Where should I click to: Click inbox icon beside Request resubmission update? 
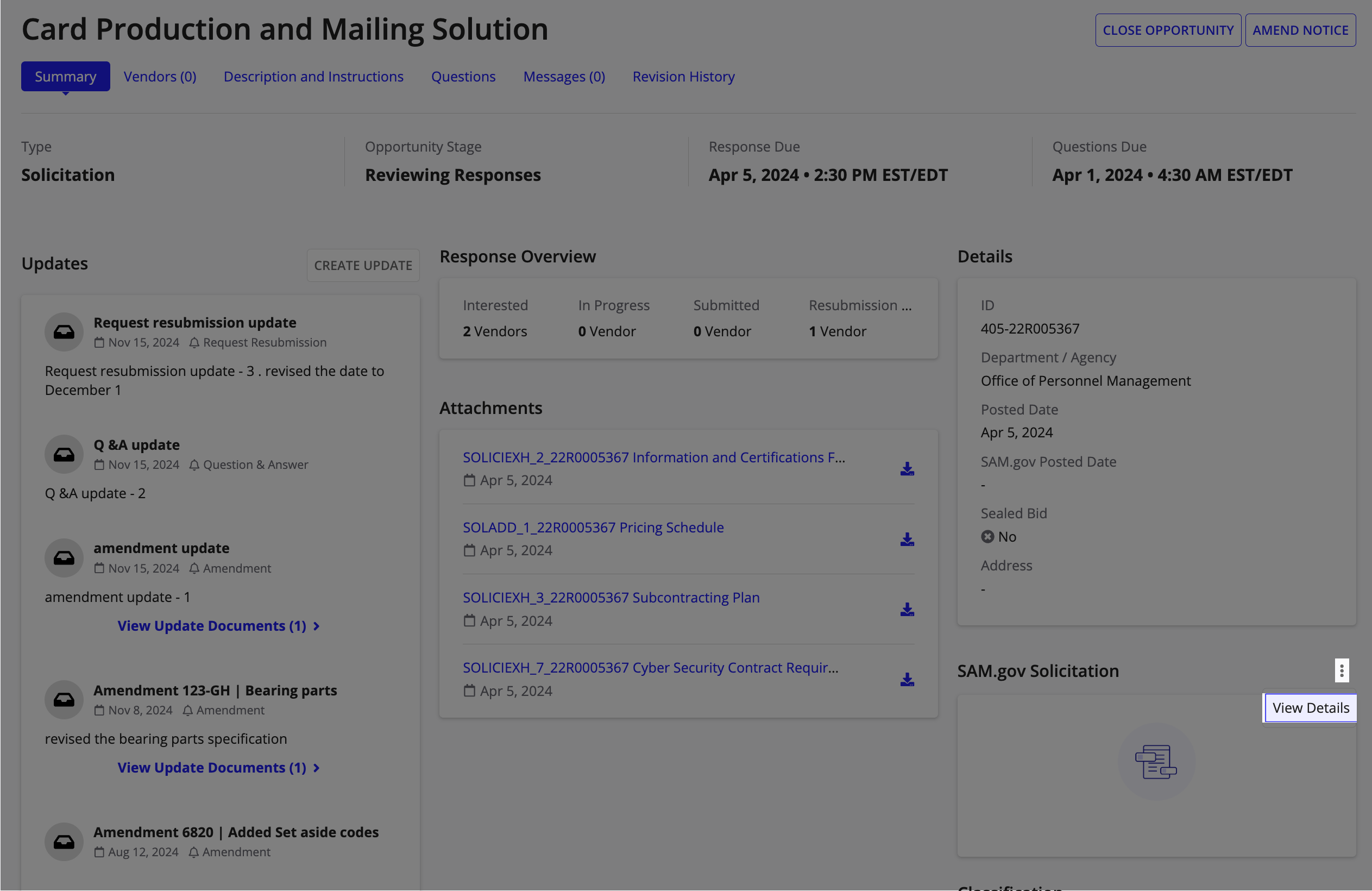pos(64,331)
